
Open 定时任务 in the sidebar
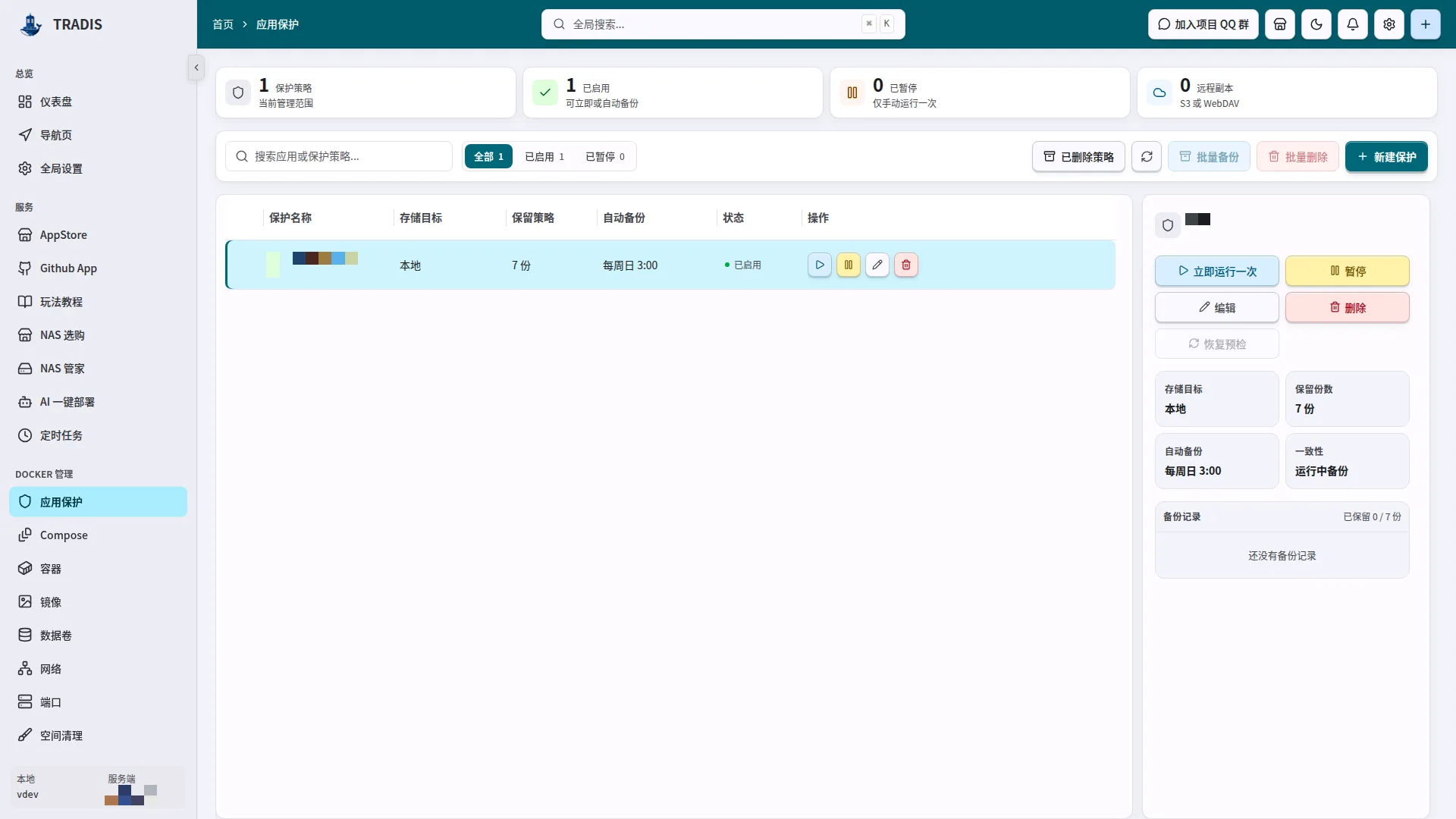[x=99, y=435]
